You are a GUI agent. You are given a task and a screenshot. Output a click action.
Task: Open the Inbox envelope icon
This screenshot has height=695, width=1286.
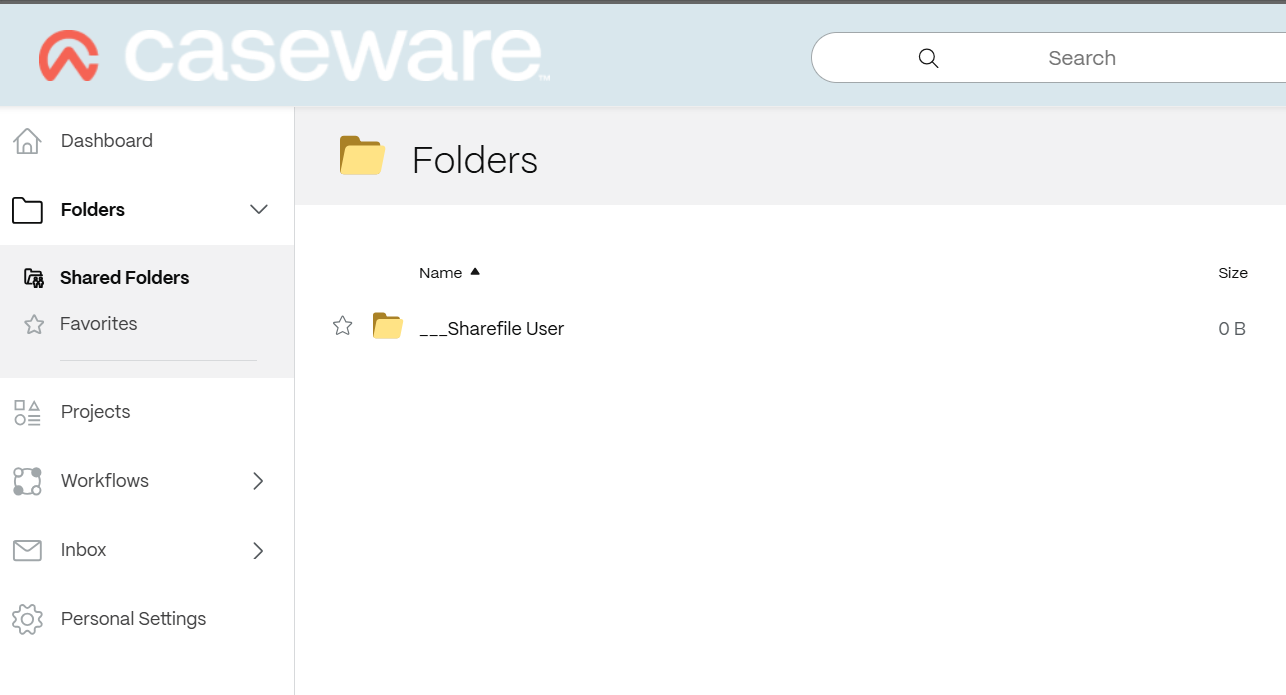click(26, 550)
